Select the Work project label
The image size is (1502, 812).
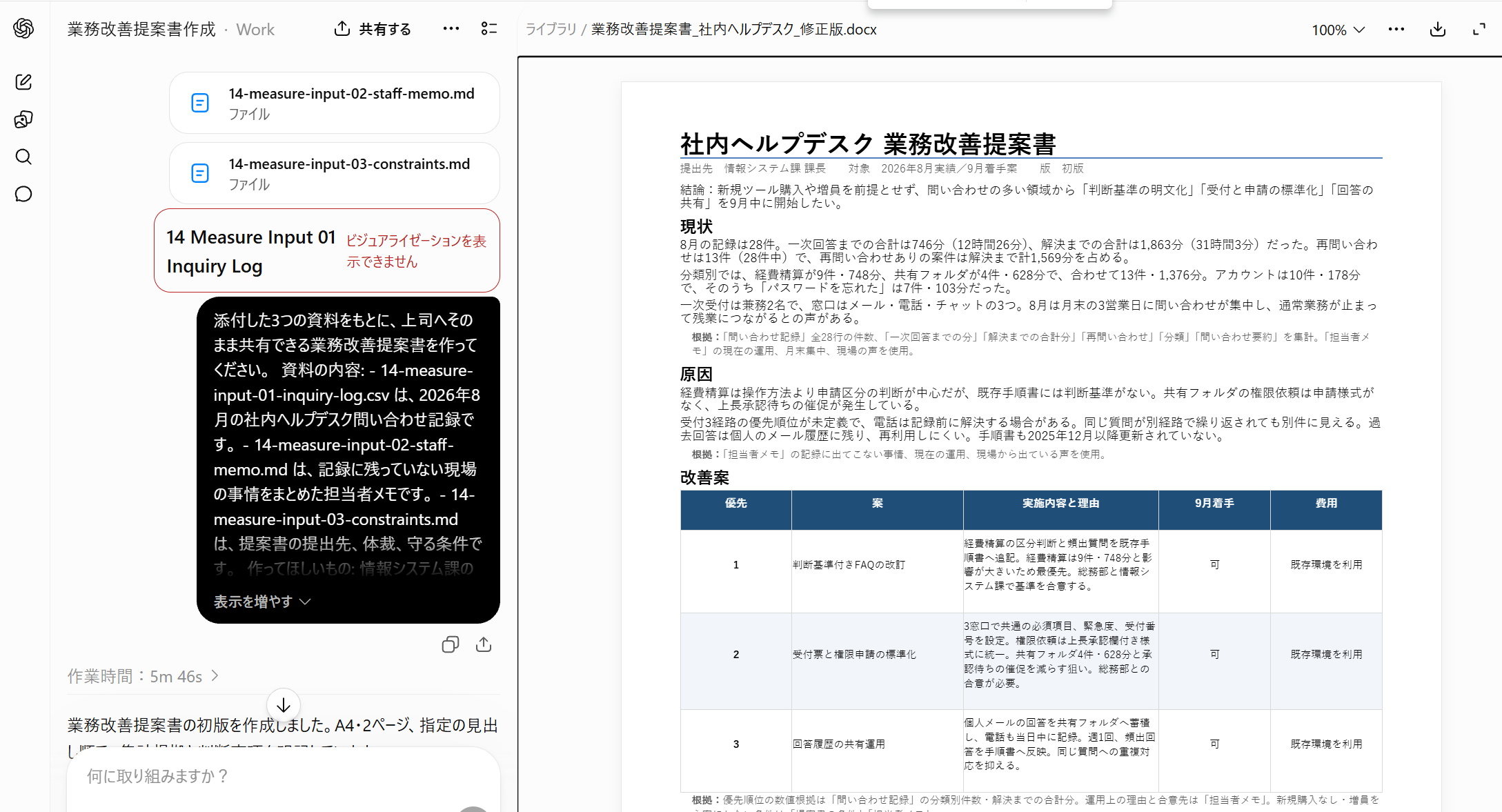point(255,30)
